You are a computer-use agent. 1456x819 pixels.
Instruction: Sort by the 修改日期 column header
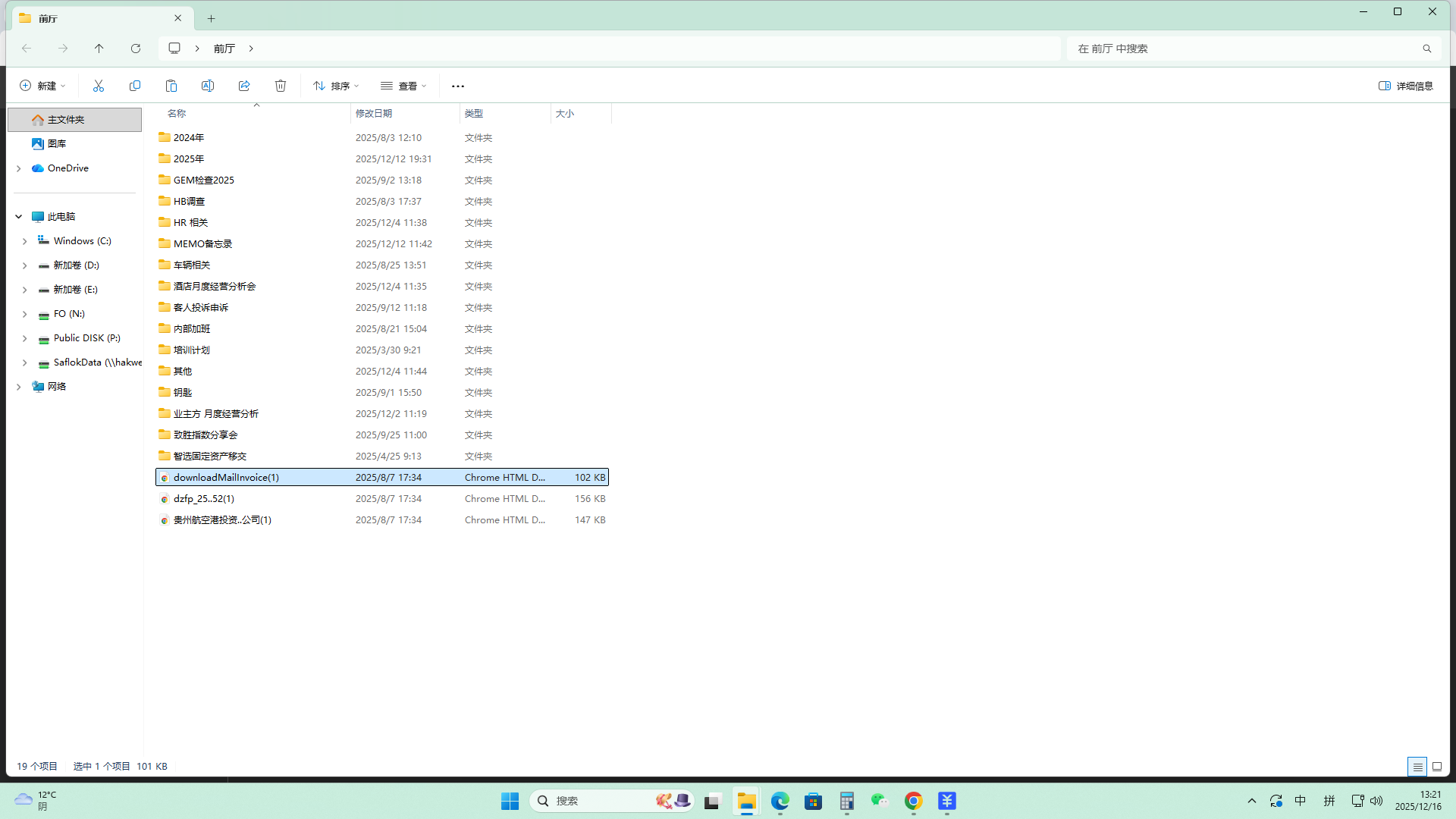click(x=374, y=114)
